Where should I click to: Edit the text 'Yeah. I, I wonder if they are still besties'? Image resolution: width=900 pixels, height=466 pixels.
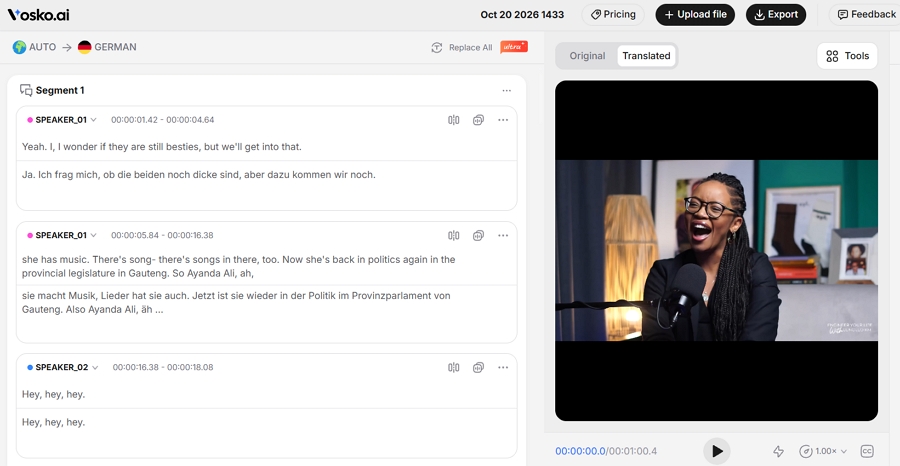[161, 147]
